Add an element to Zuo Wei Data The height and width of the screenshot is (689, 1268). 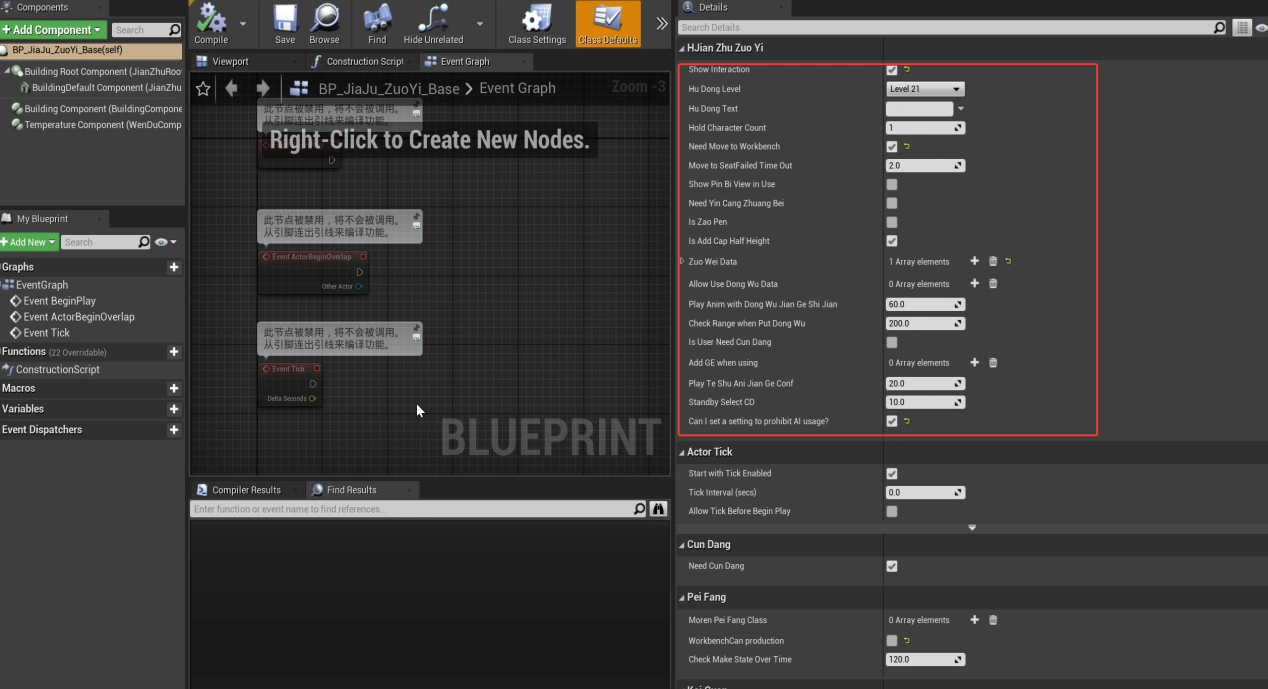(x=975, y=262)
